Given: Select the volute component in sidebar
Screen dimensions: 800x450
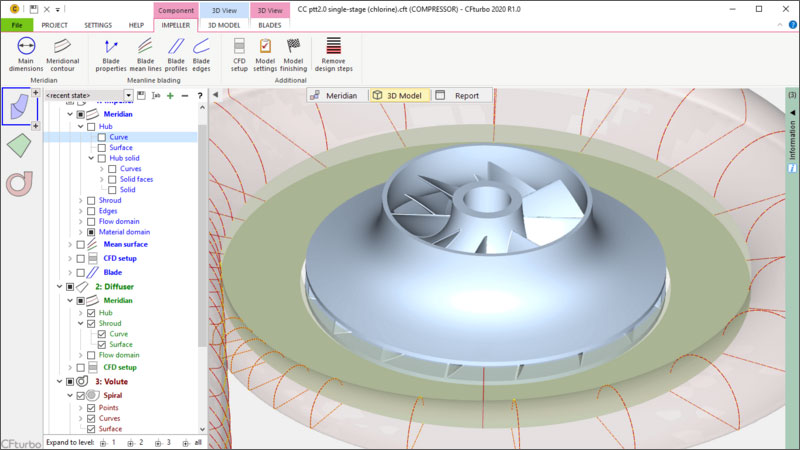Looking at the screenshot, I should point(18,184).
